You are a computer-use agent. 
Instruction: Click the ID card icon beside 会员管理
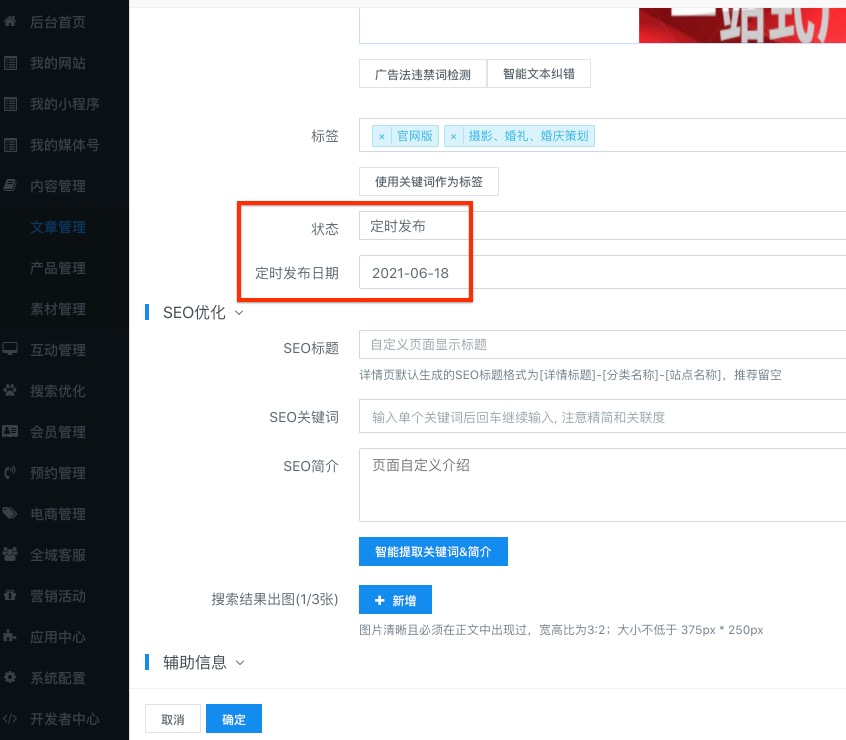point(11,432)
